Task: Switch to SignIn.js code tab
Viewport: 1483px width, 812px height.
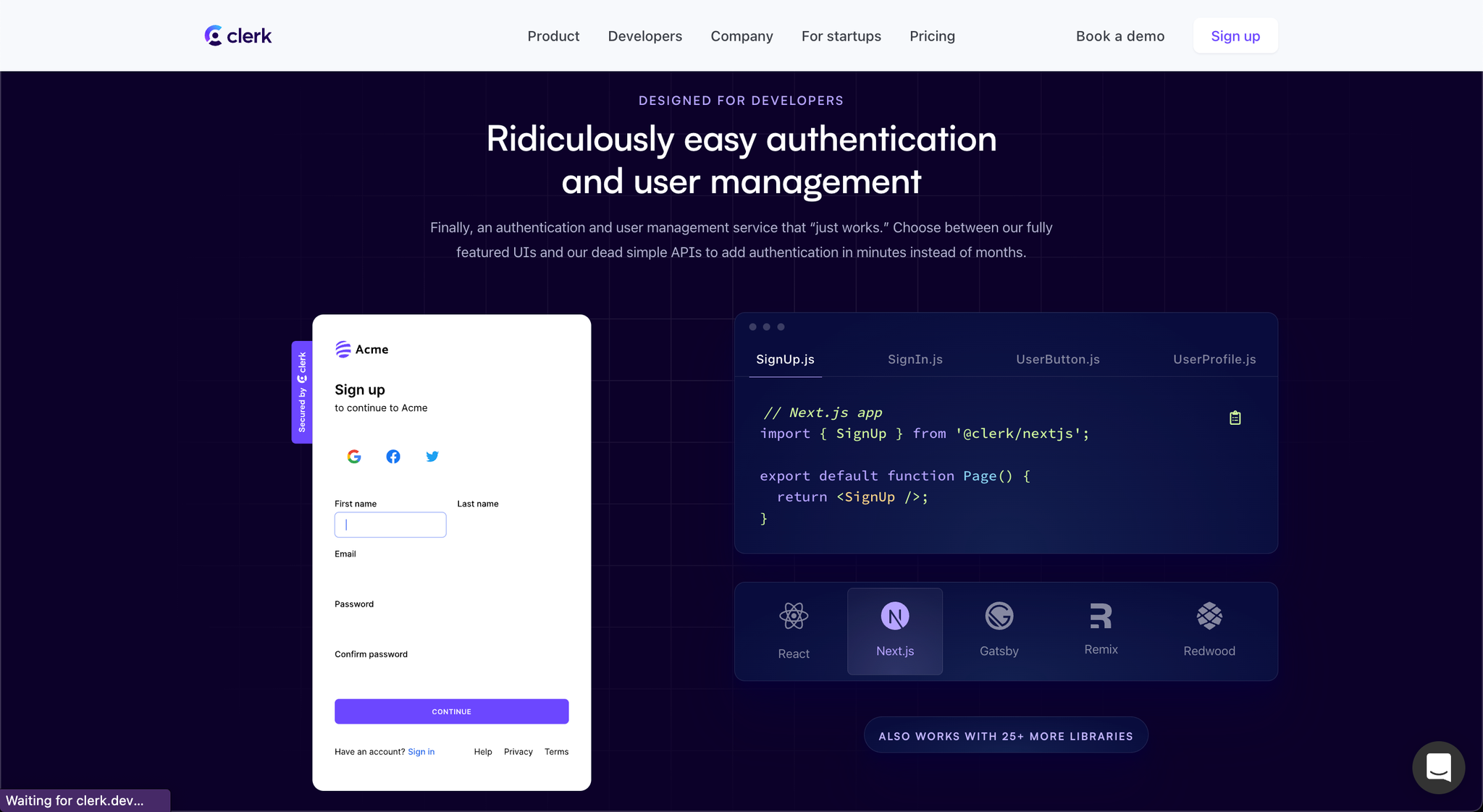Action: (915, 360)
